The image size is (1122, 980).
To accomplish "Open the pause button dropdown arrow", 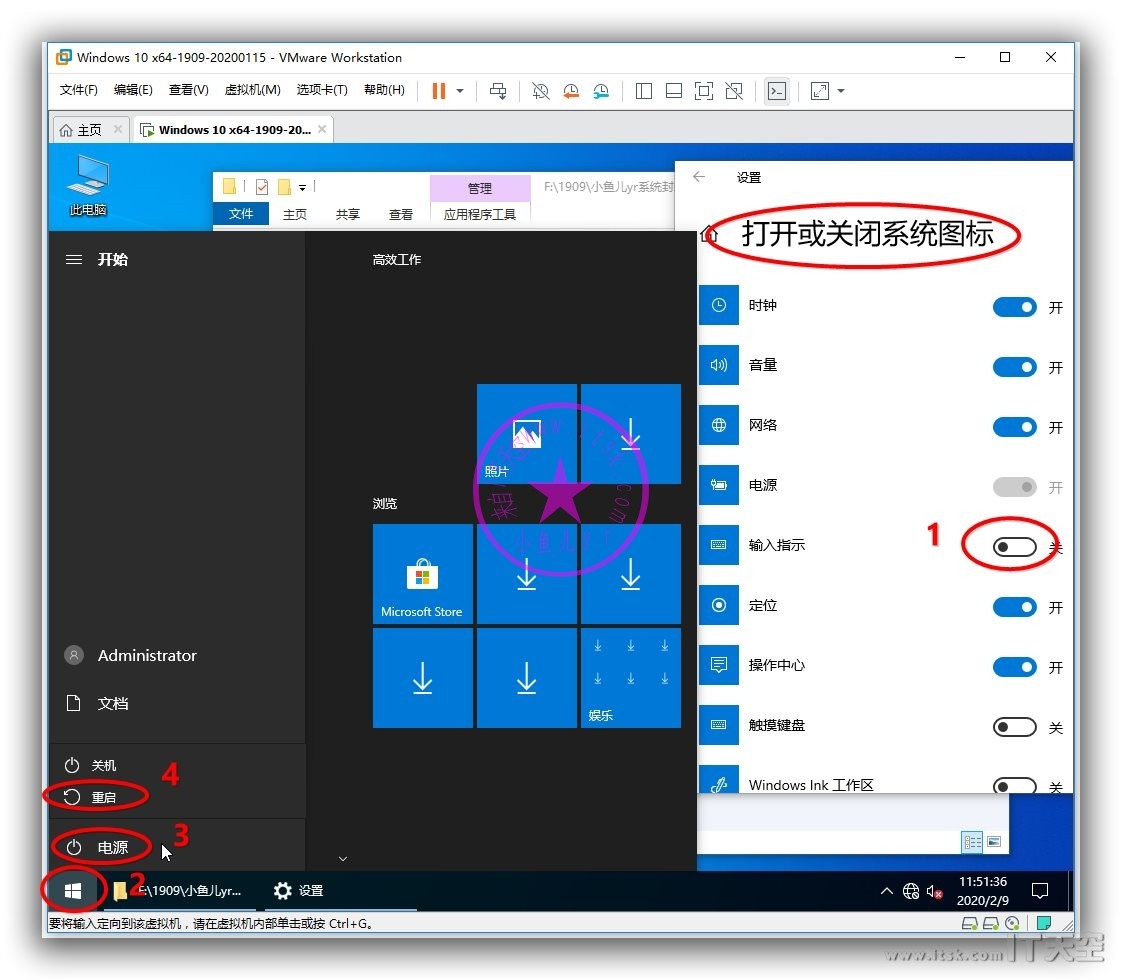I will pyautogui.click(x=460, y=91).
